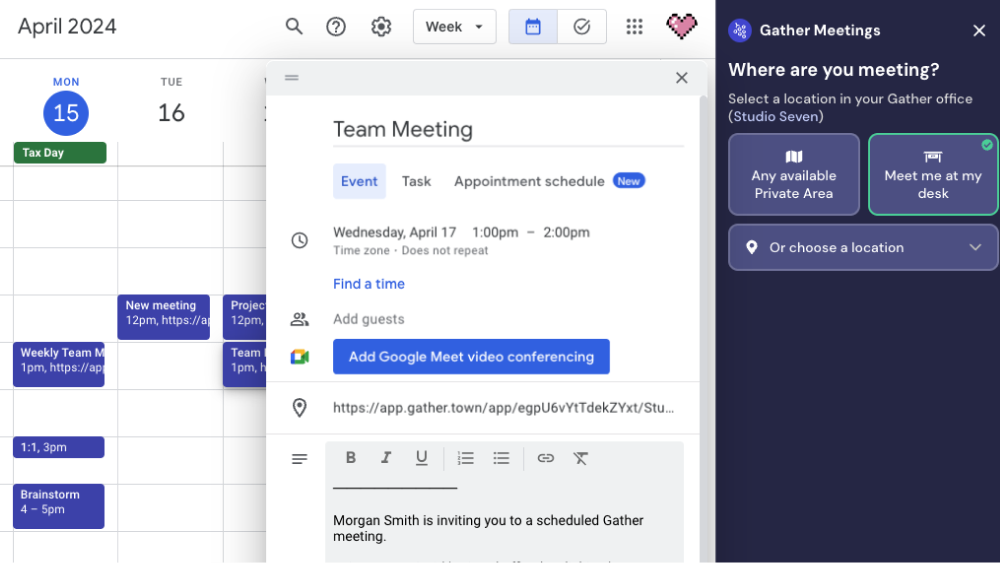
Task: Click the 'New' badge on Appointment schedule
Action: (629, 181)
